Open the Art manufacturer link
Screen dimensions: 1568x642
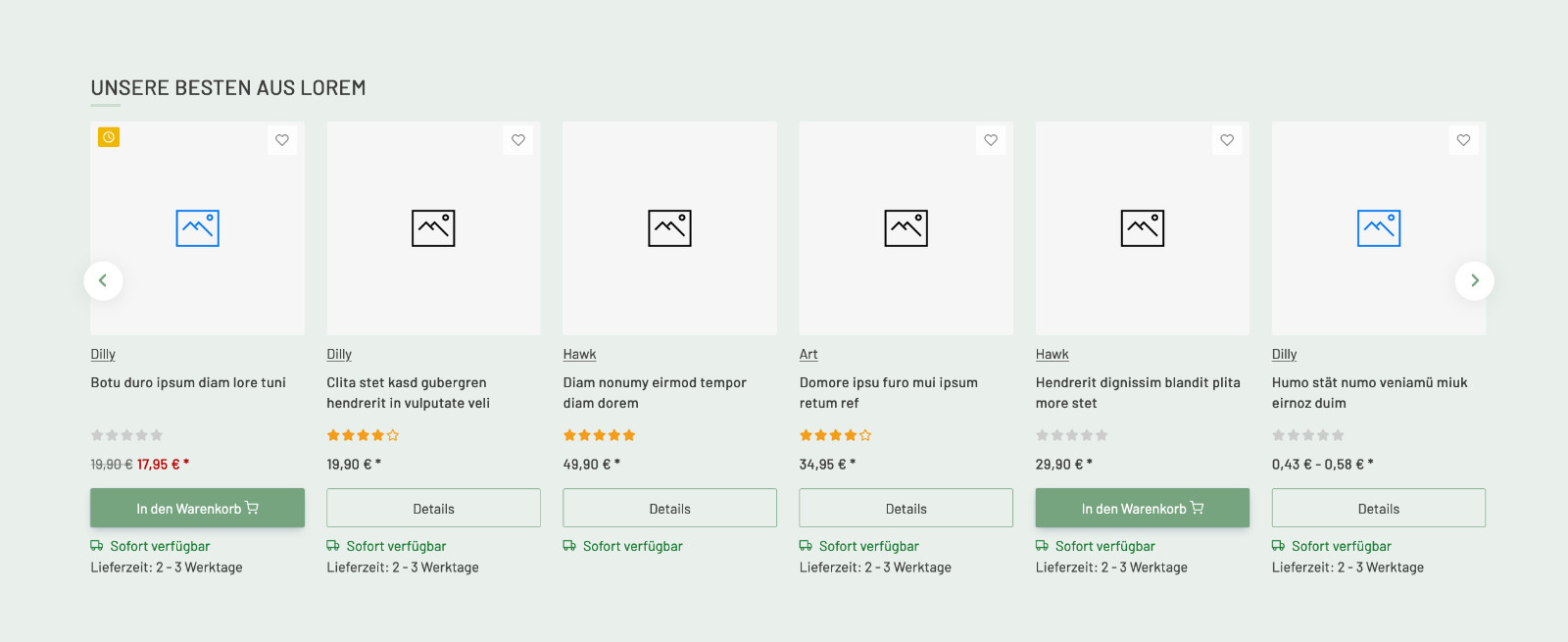(x=808, y=354)
